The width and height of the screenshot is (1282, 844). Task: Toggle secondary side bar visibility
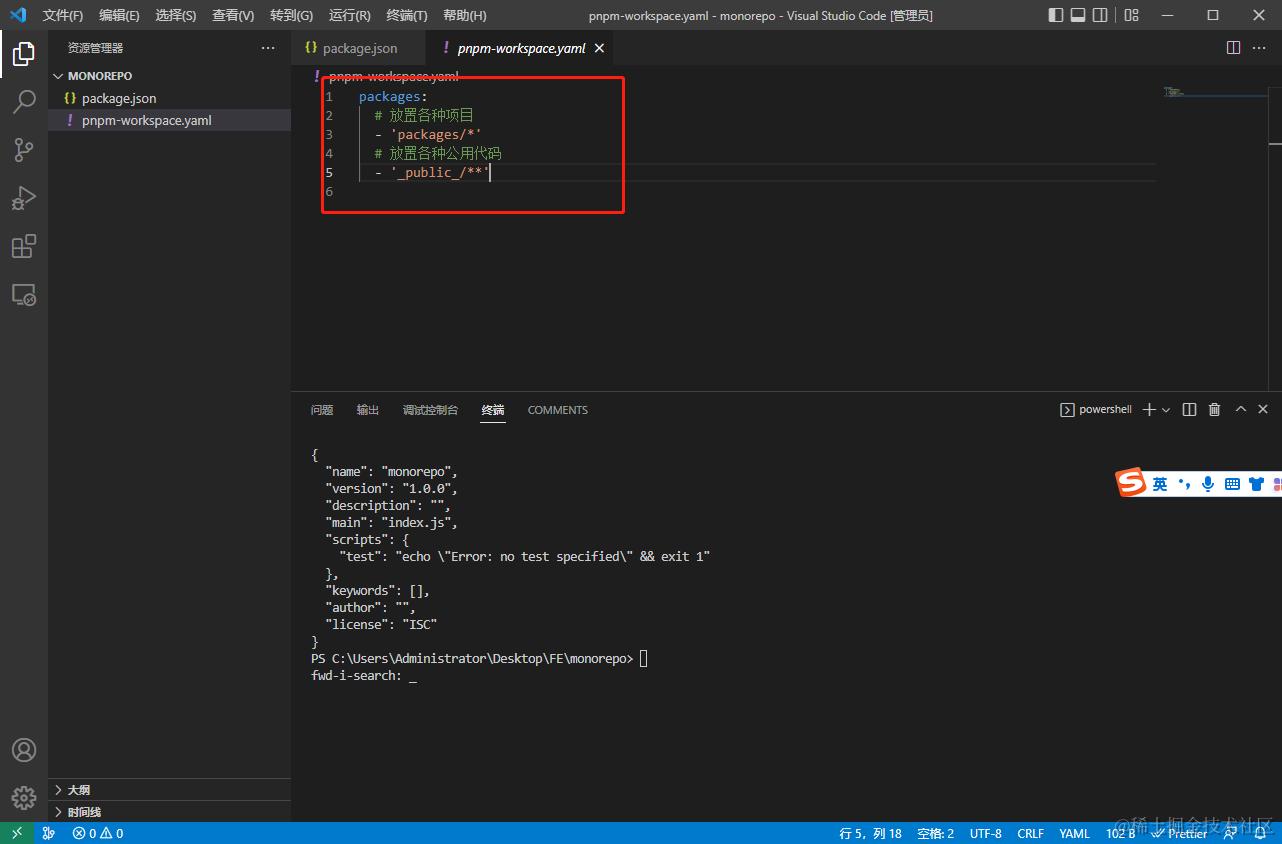click(x=1100, y=15)
